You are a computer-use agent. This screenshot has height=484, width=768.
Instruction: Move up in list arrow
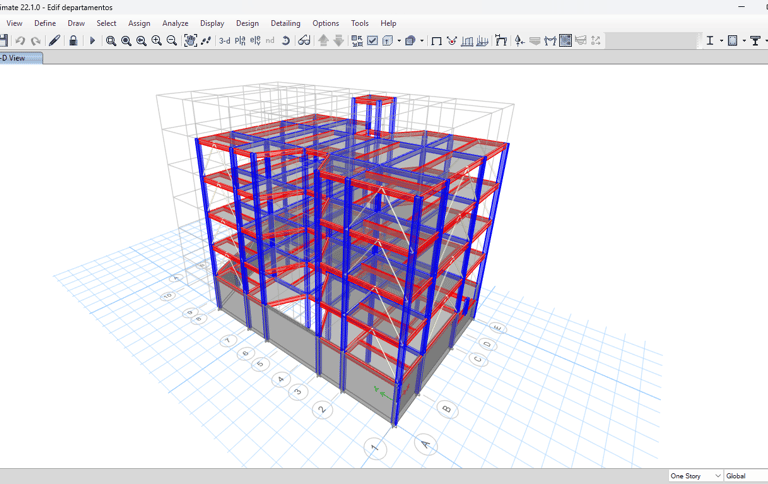pos(323,41)
